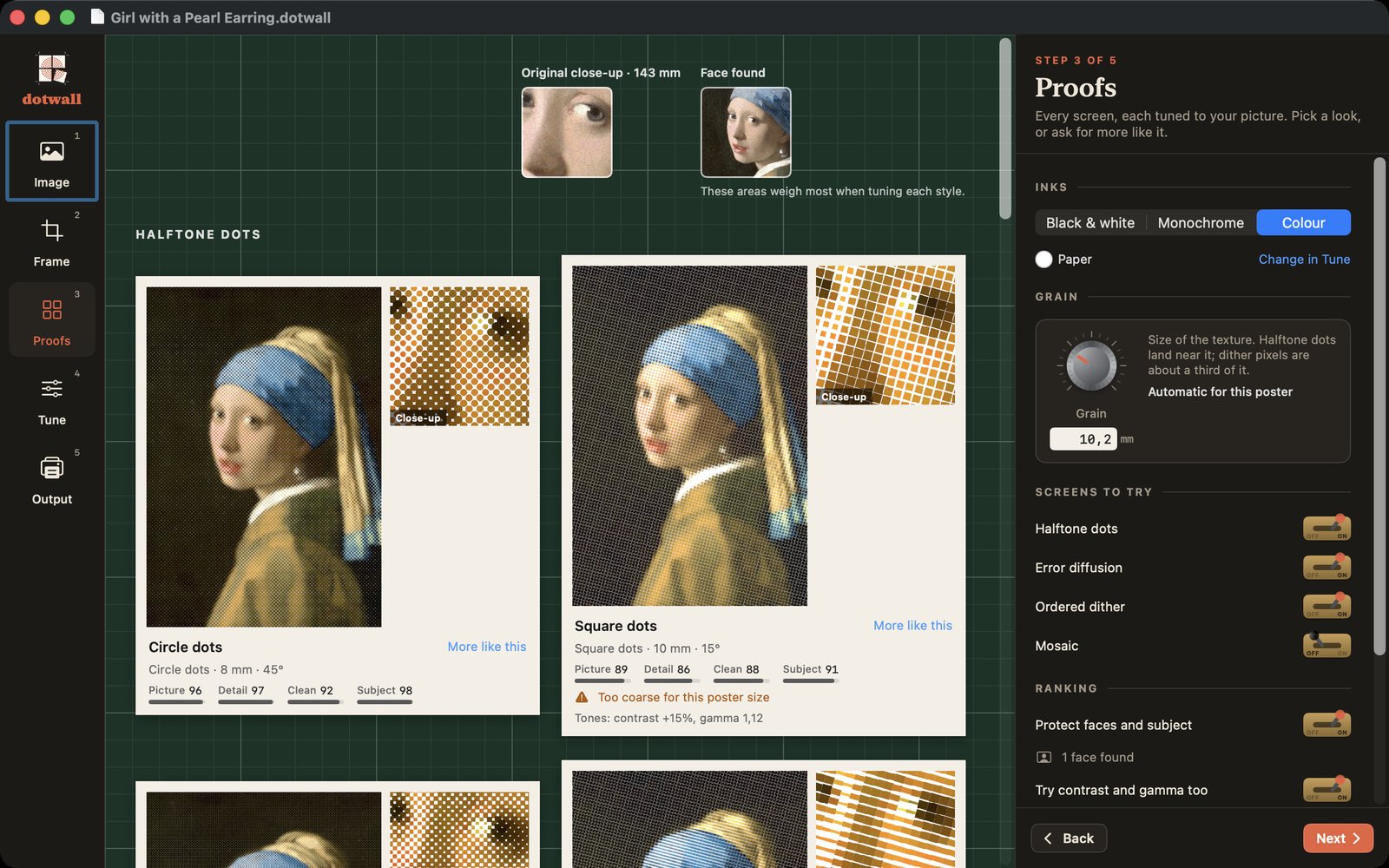Click the face found portrait icon
This screenshot has width=1389, height=868.
point(1044,758)
